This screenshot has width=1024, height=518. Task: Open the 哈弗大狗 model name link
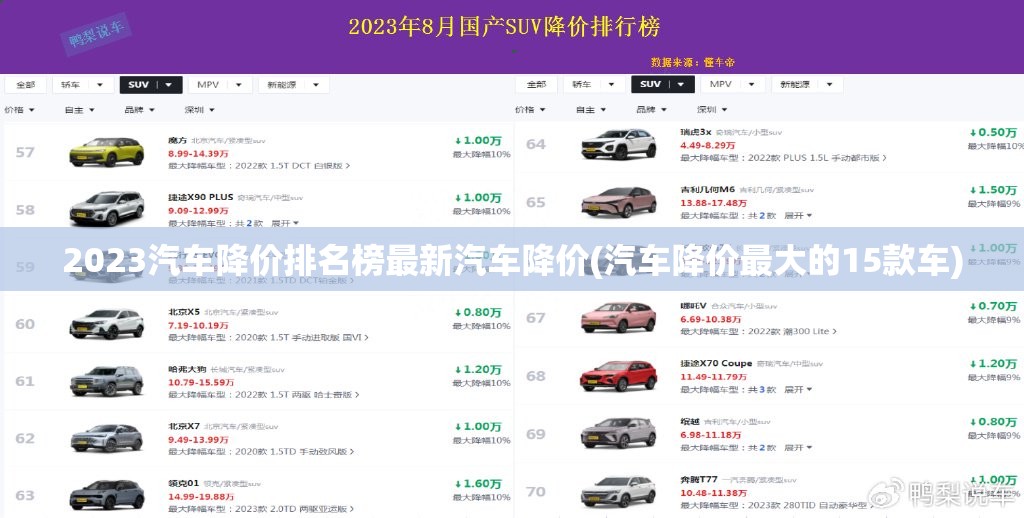(x=187, y=369)
